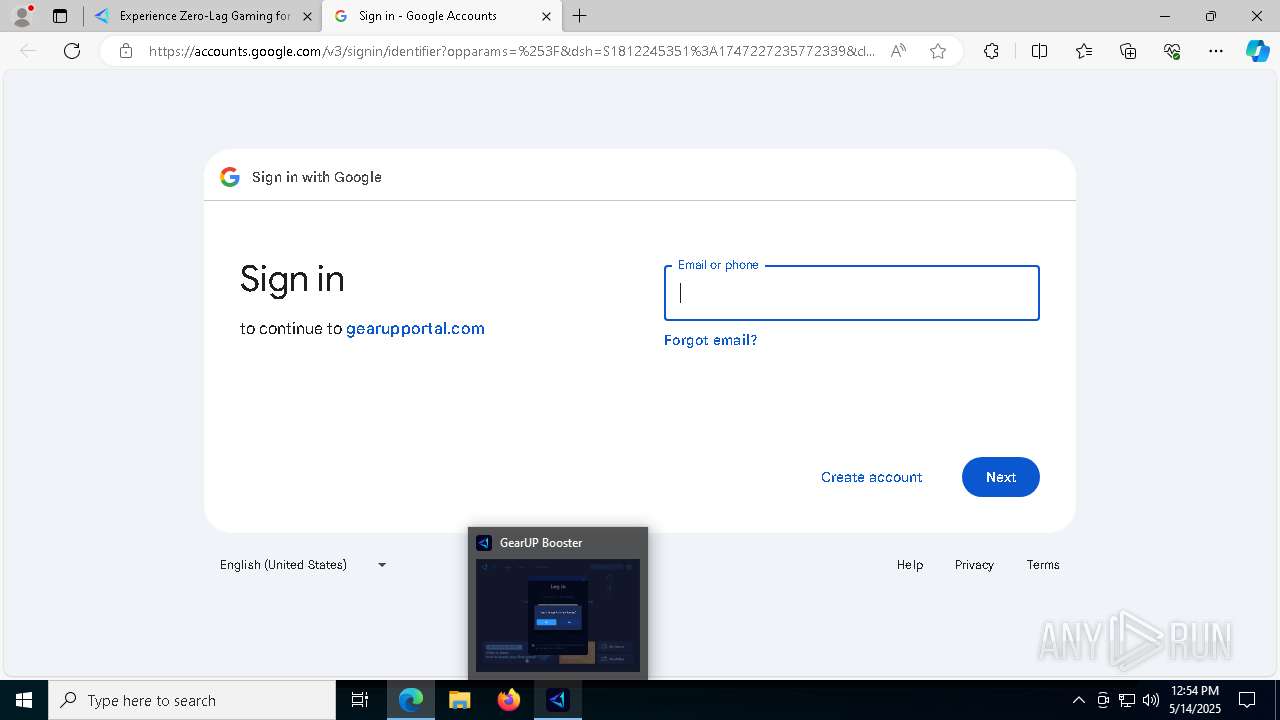
Task: Go back to previous page
Action: [x=28, y=51]
